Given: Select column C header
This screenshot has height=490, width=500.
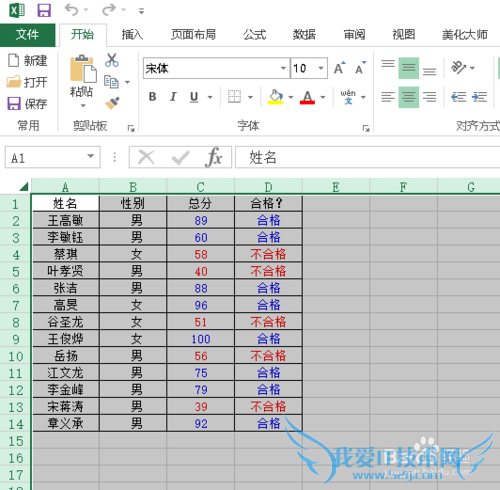Looking at the screenshot, I should point(200,186).
